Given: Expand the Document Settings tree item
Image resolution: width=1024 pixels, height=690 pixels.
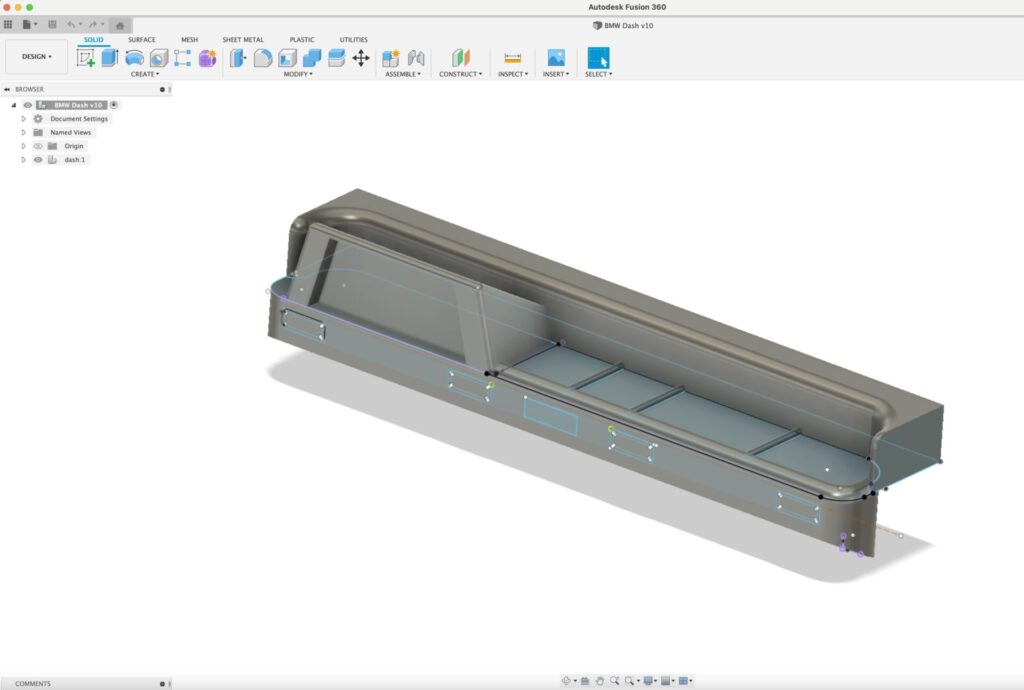Looking at the screenshot, I should click(x=23, y=118).
